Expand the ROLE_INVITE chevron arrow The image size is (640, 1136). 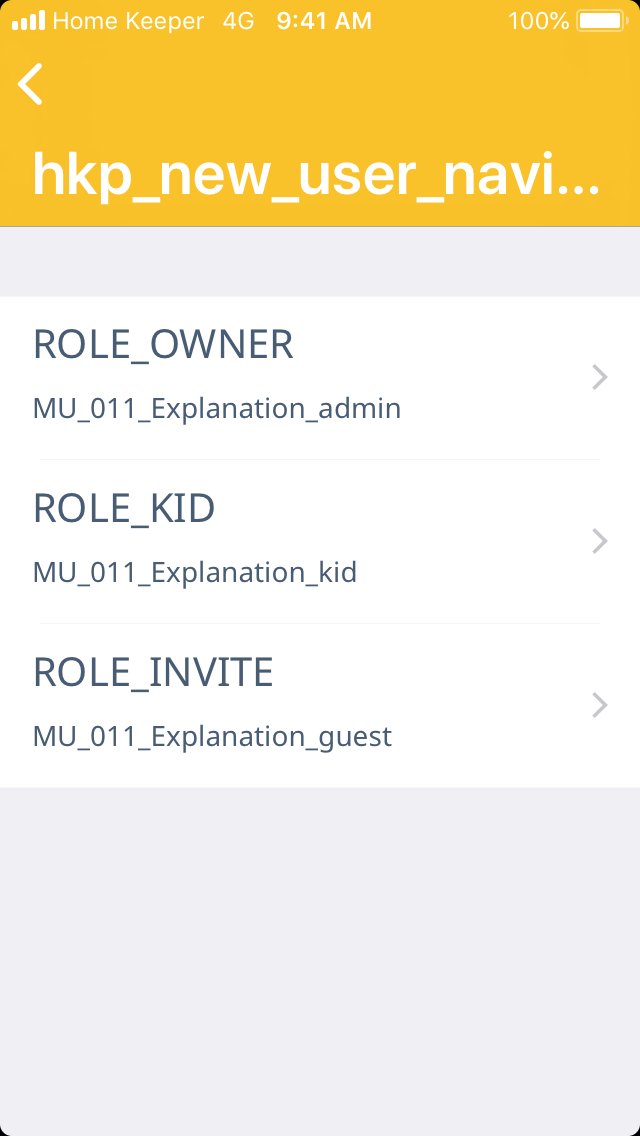click(x=600, y=705)
